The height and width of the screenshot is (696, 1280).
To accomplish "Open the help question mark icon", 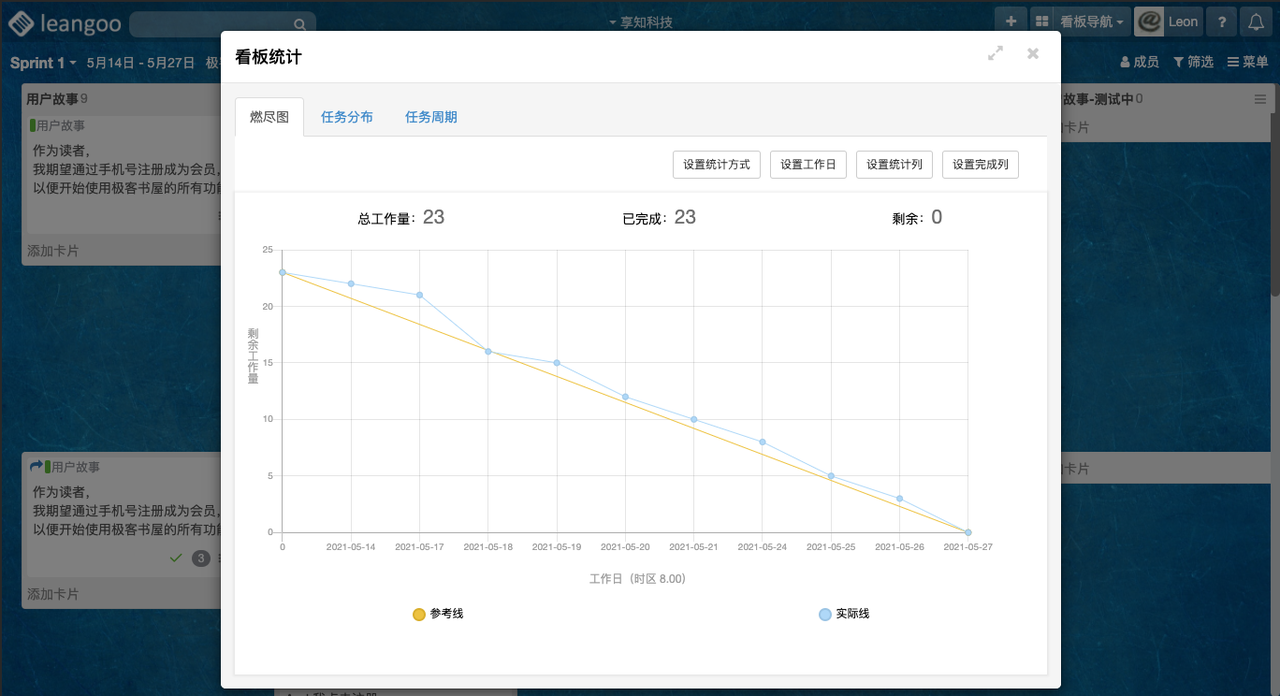I will coord(1221,22).
